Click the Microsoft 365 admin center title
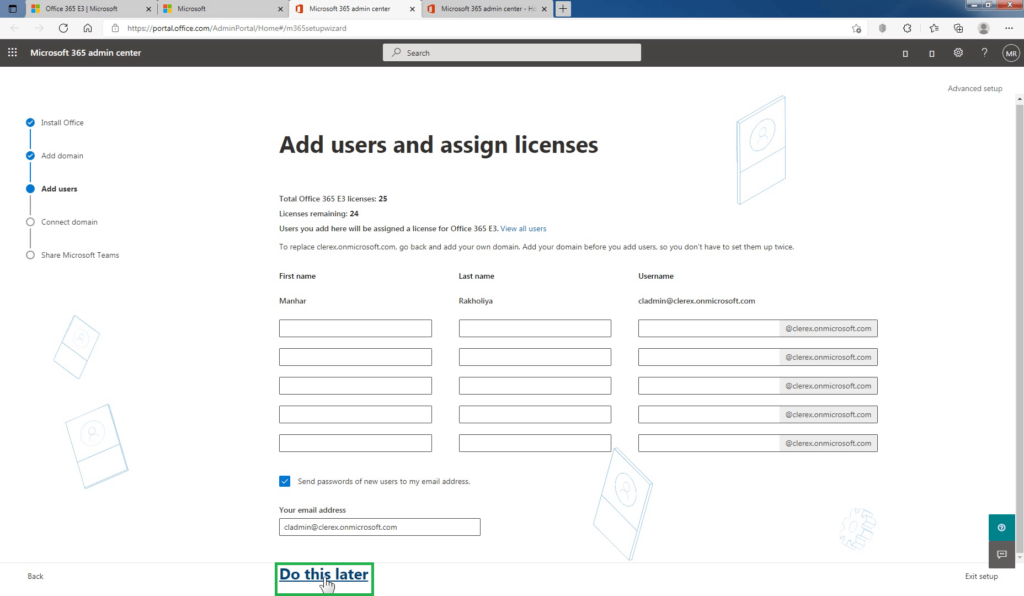Viewport: 1024px width, 596px height. coord(86,53)
